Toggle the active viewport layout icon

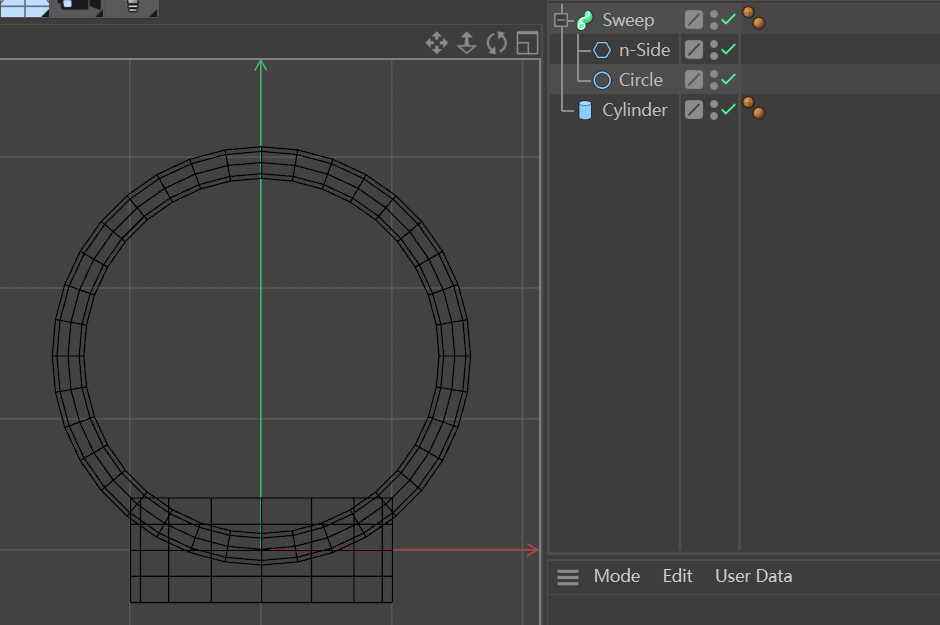[x=528, y=43]
